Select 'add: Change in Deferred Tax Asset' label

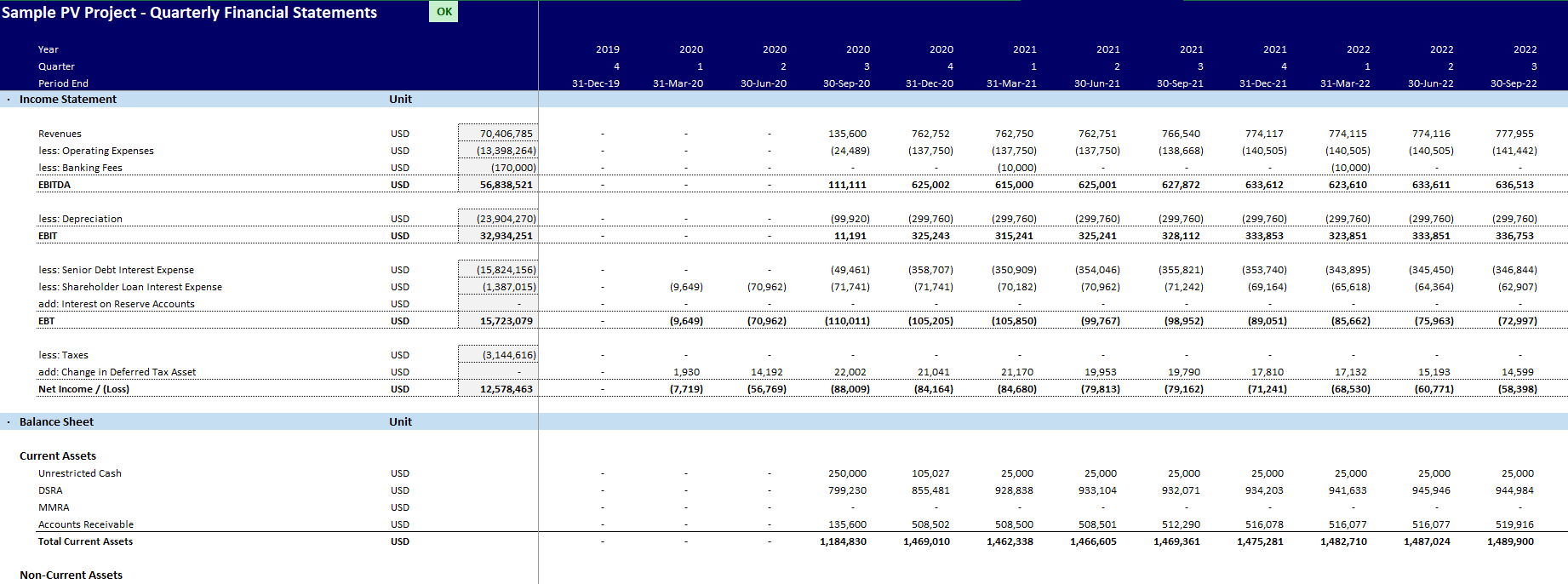click(x=117, y=372)
